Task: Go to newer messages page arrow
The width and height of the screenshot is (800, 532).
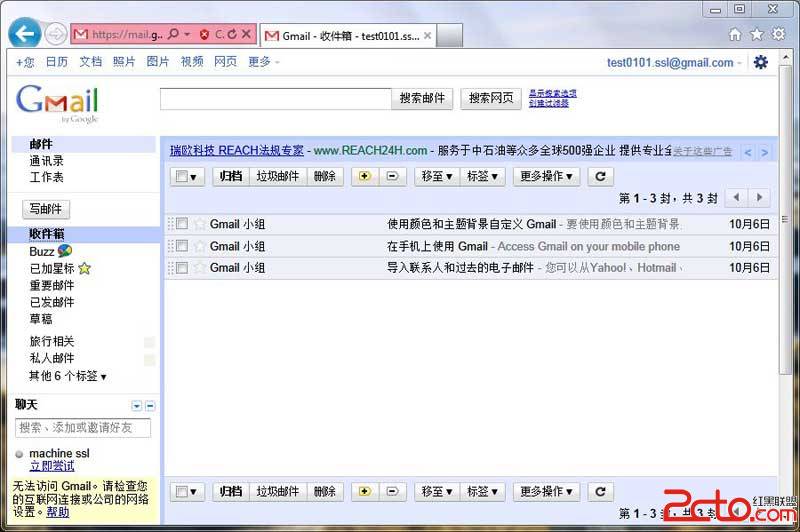Action: (x=736, y=197)
